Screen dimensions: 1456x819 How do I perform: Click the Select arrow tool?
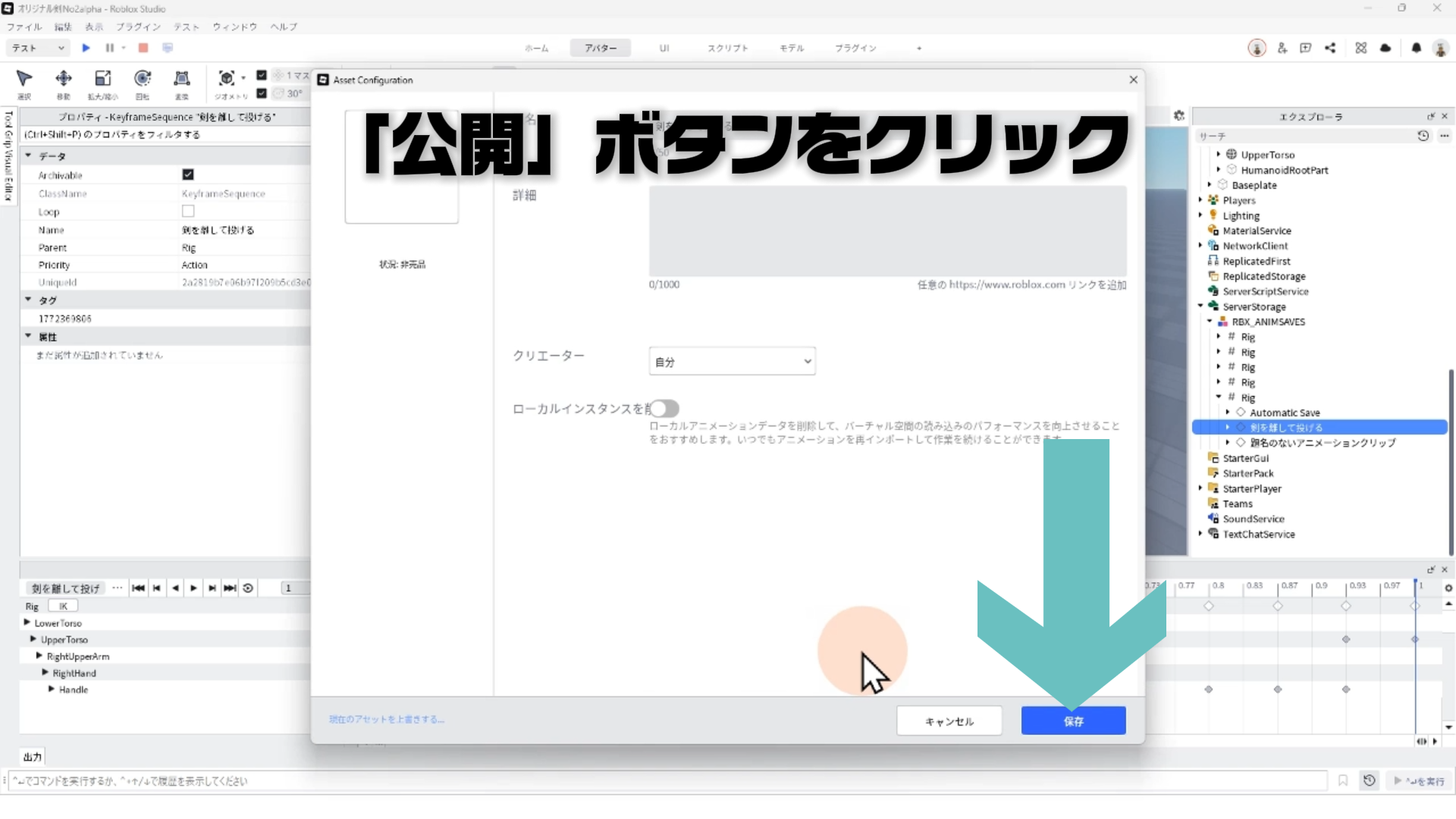coord(24,79)
